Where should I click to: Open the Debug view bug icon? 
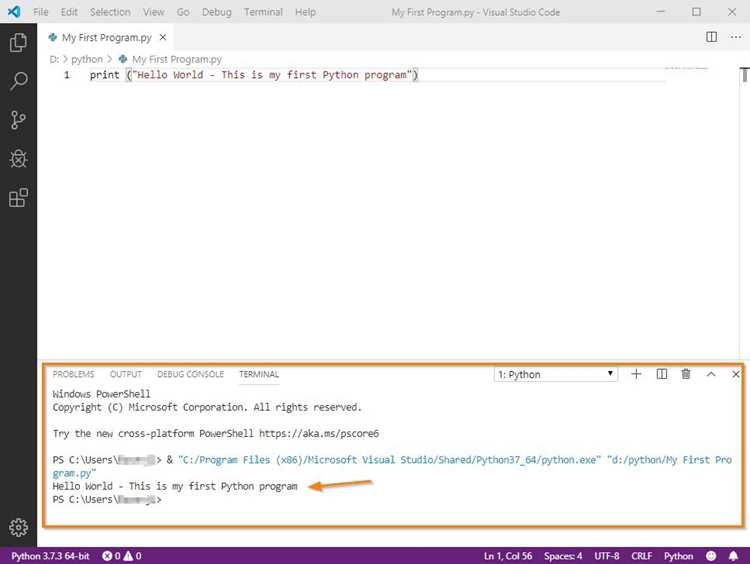coord(18,159)
